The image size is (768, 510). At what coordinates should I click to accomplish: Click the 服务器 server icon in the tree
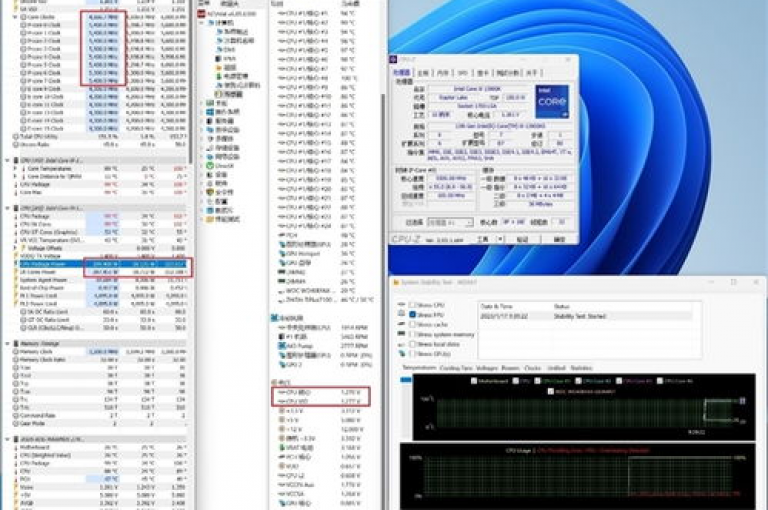pos(210,121)
